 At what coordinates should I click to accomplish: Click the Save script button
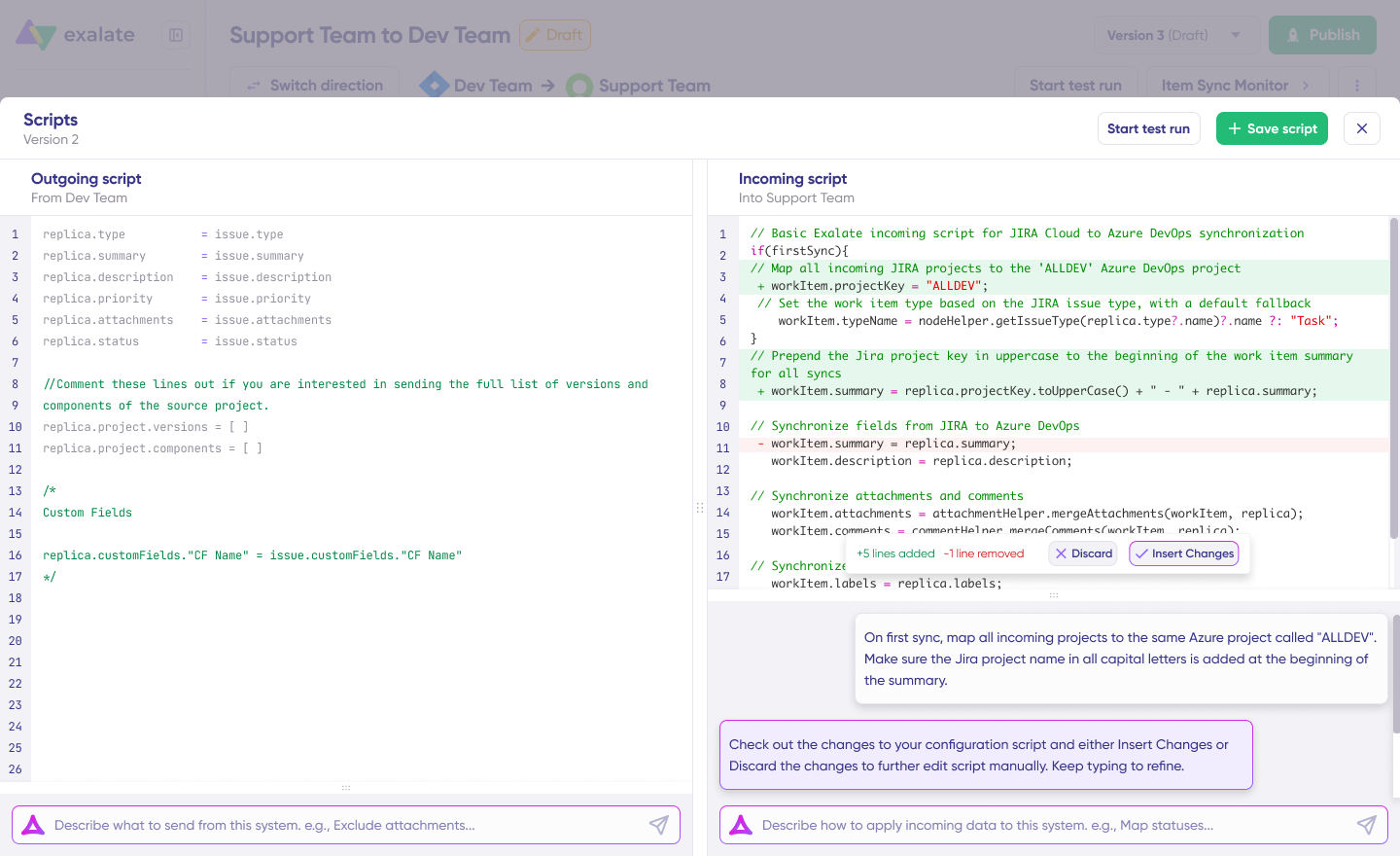coord(1272,128)
